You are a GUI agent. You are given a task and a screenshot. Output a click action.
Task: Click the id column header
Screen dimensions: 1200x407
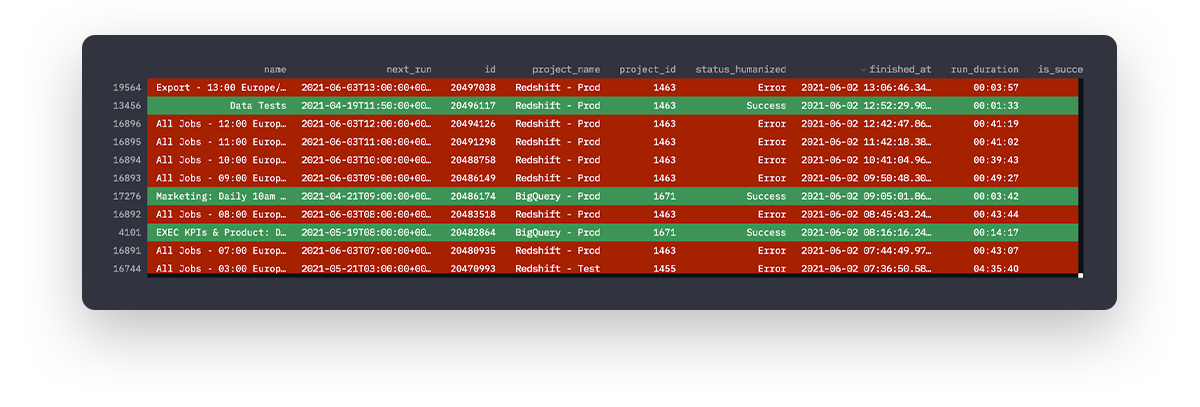(x=490, y=70)
